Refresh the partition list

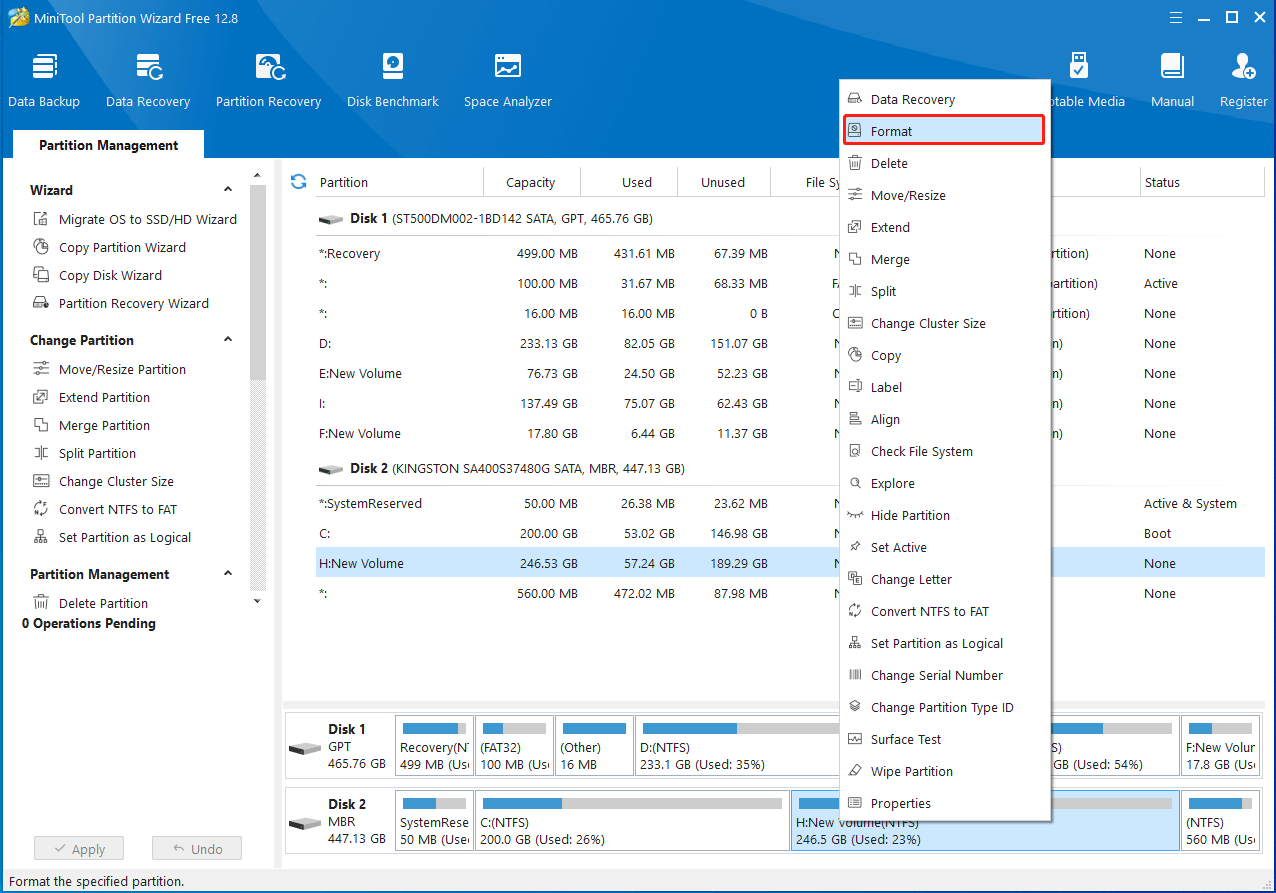click(298, 181)
